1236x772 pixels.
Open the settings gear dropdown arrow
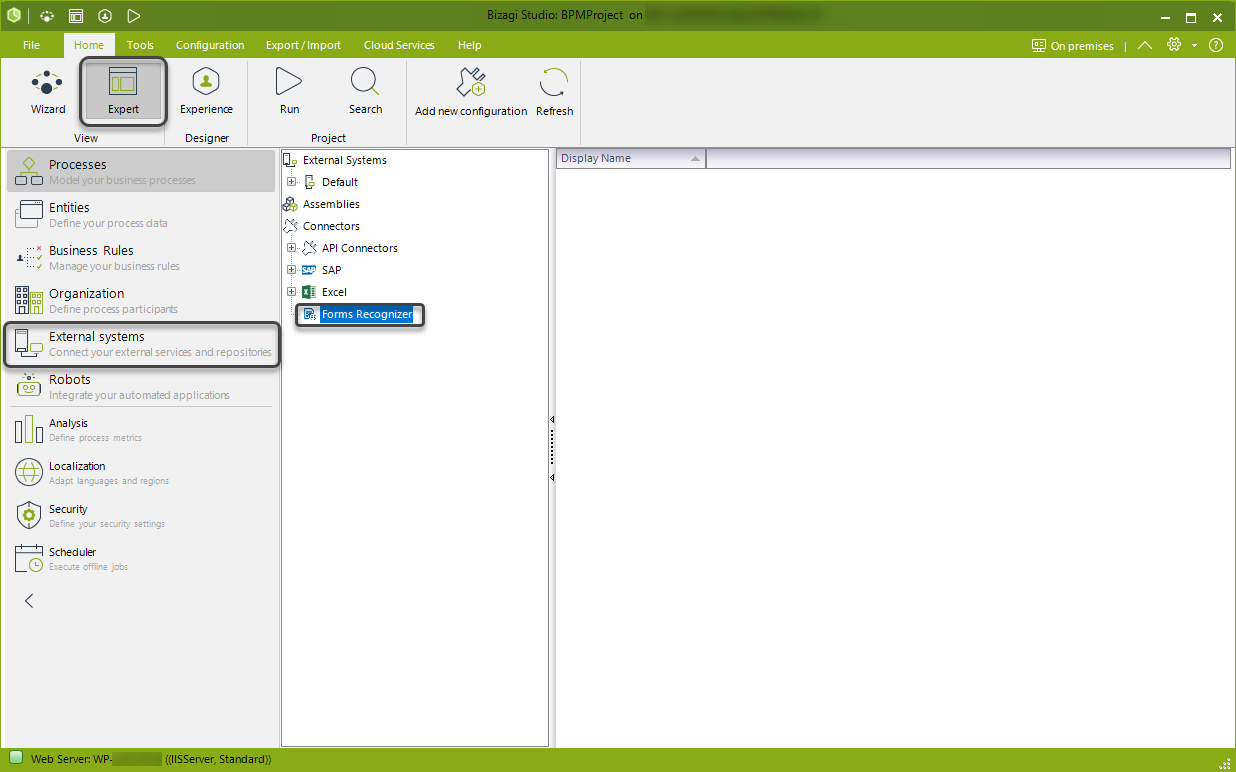point(1194,46)
